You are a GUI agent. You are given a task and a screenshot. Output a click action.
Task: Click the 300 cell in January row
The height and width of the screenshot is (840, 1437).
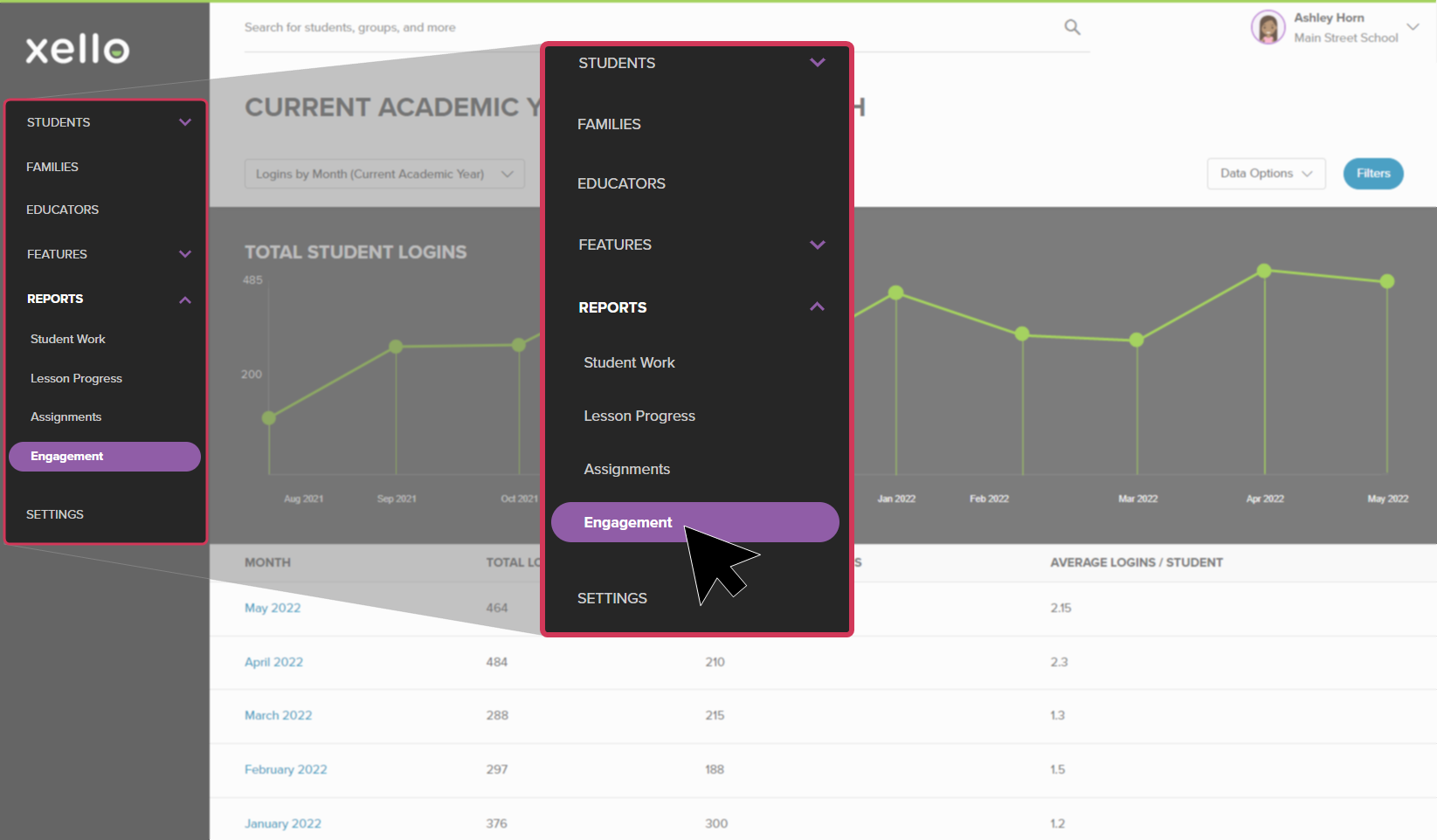716,823
